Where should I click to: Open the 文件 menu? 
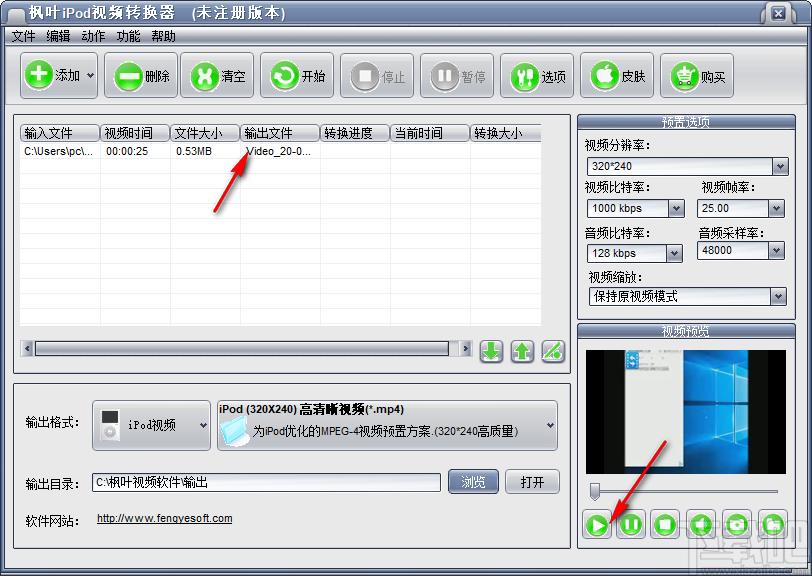point(23,36)
